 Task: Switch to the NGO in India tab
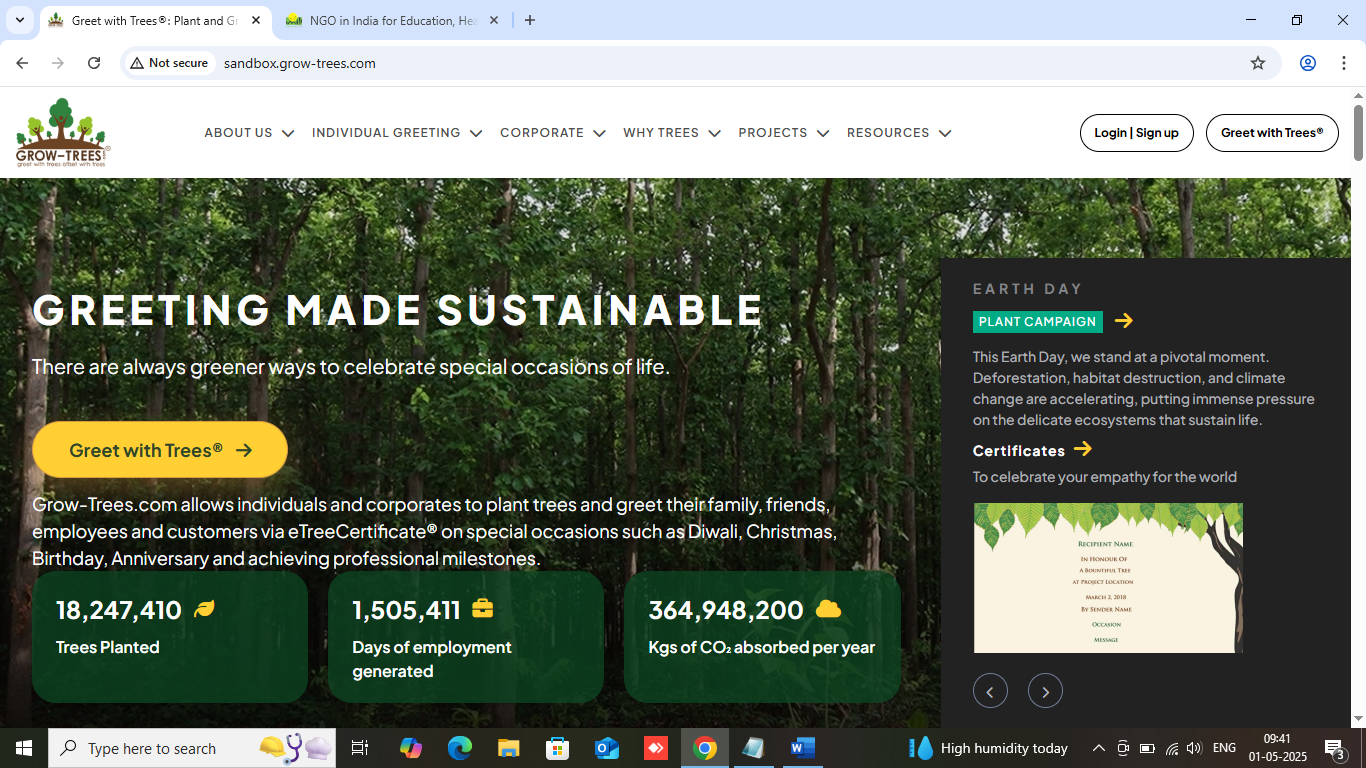point(390,20)
